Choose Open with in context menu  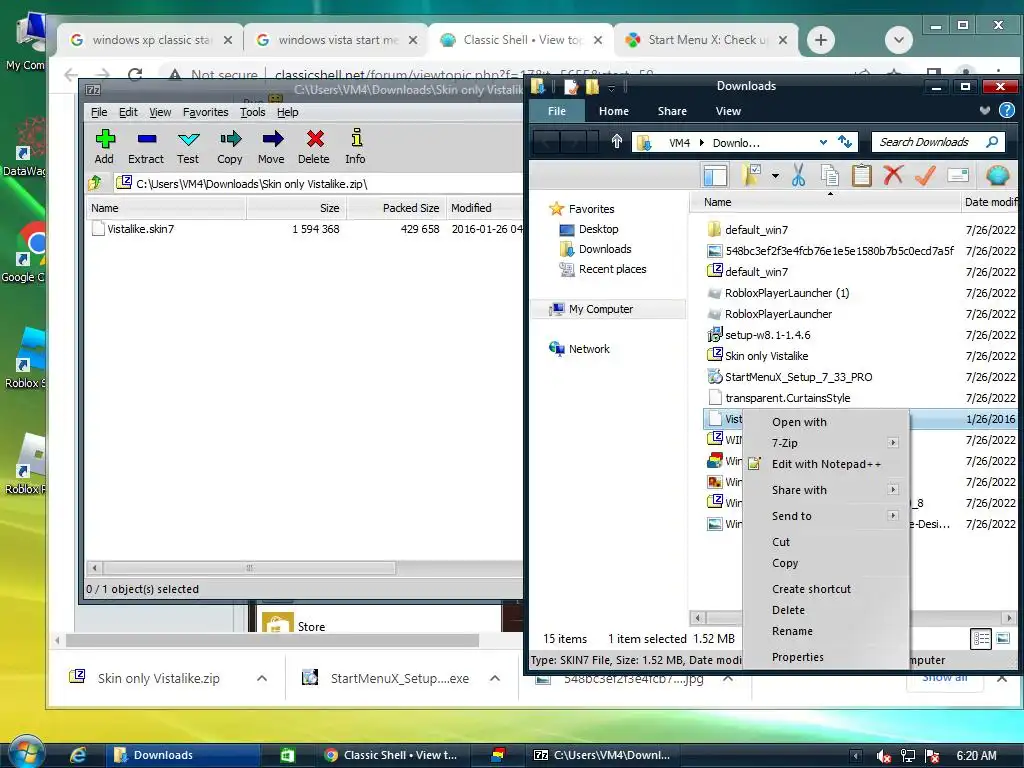(799, 422)
